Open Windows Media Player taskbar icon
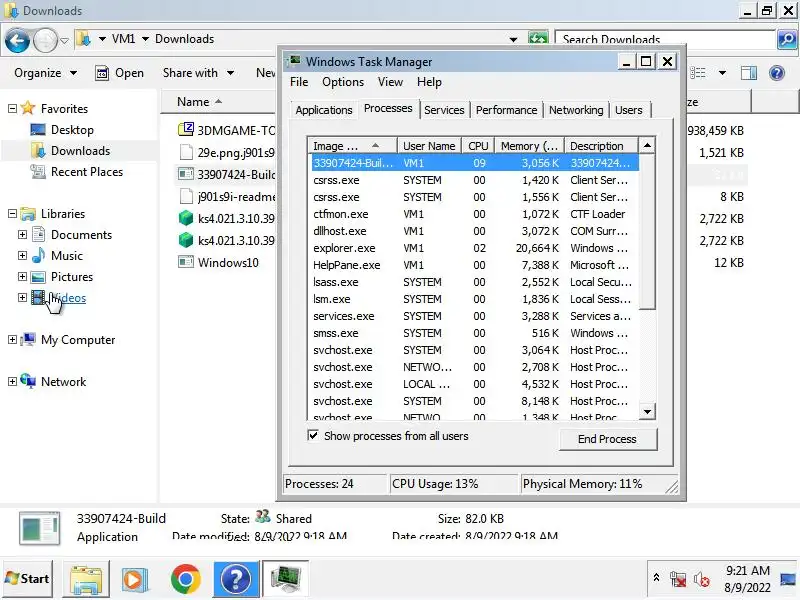 [135, 579]
